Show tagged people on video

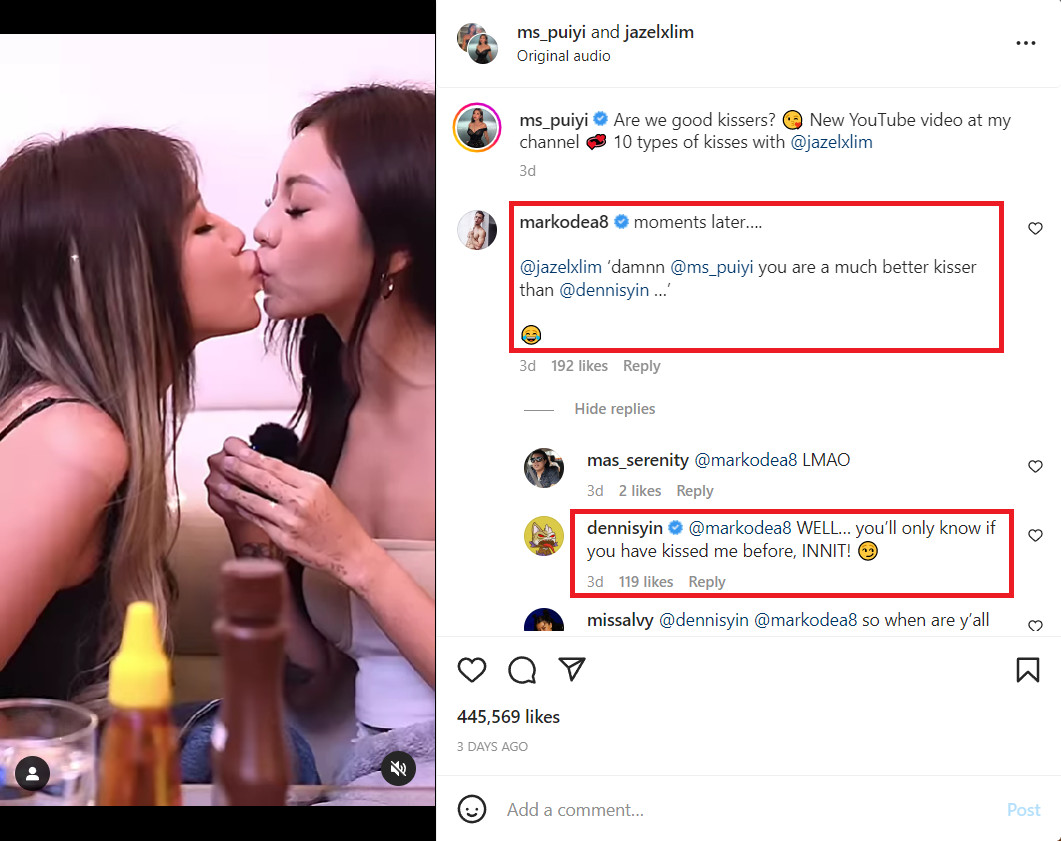pos(33,773)
